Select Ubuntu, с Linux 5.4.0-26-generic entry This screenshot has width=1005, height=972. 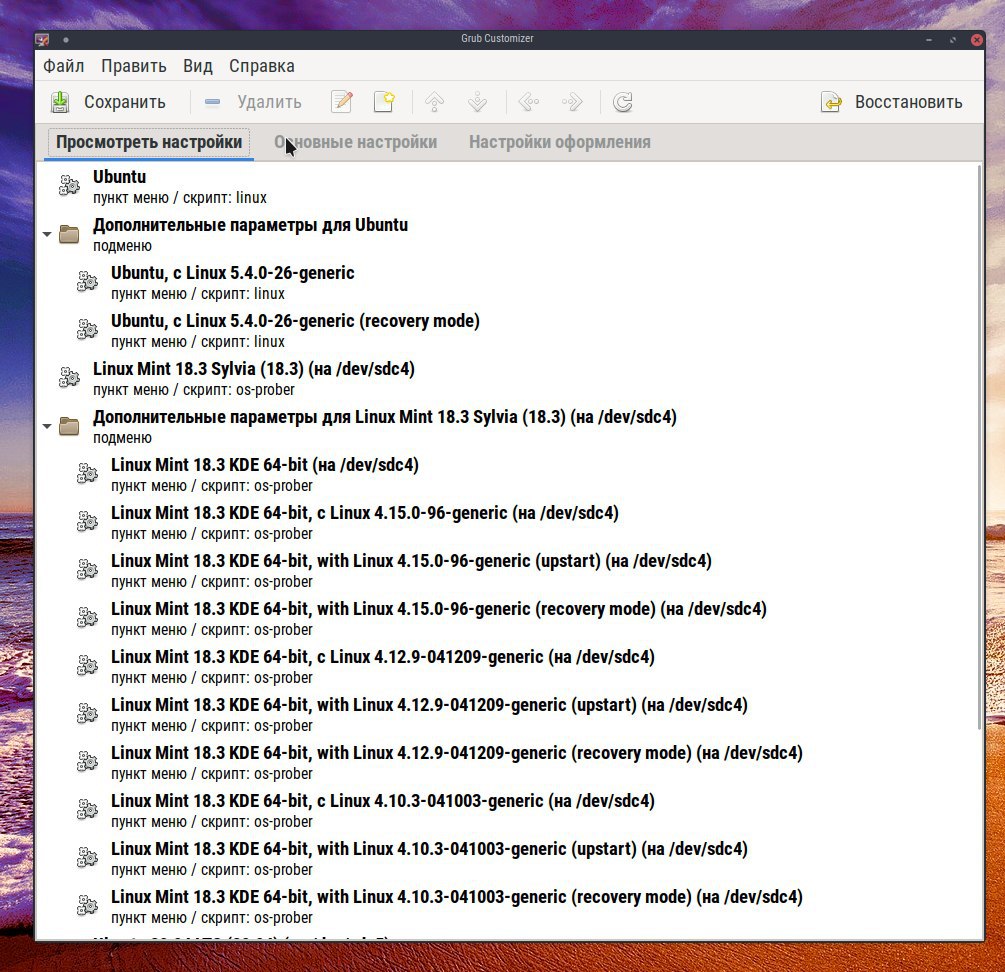click(507, 283)
